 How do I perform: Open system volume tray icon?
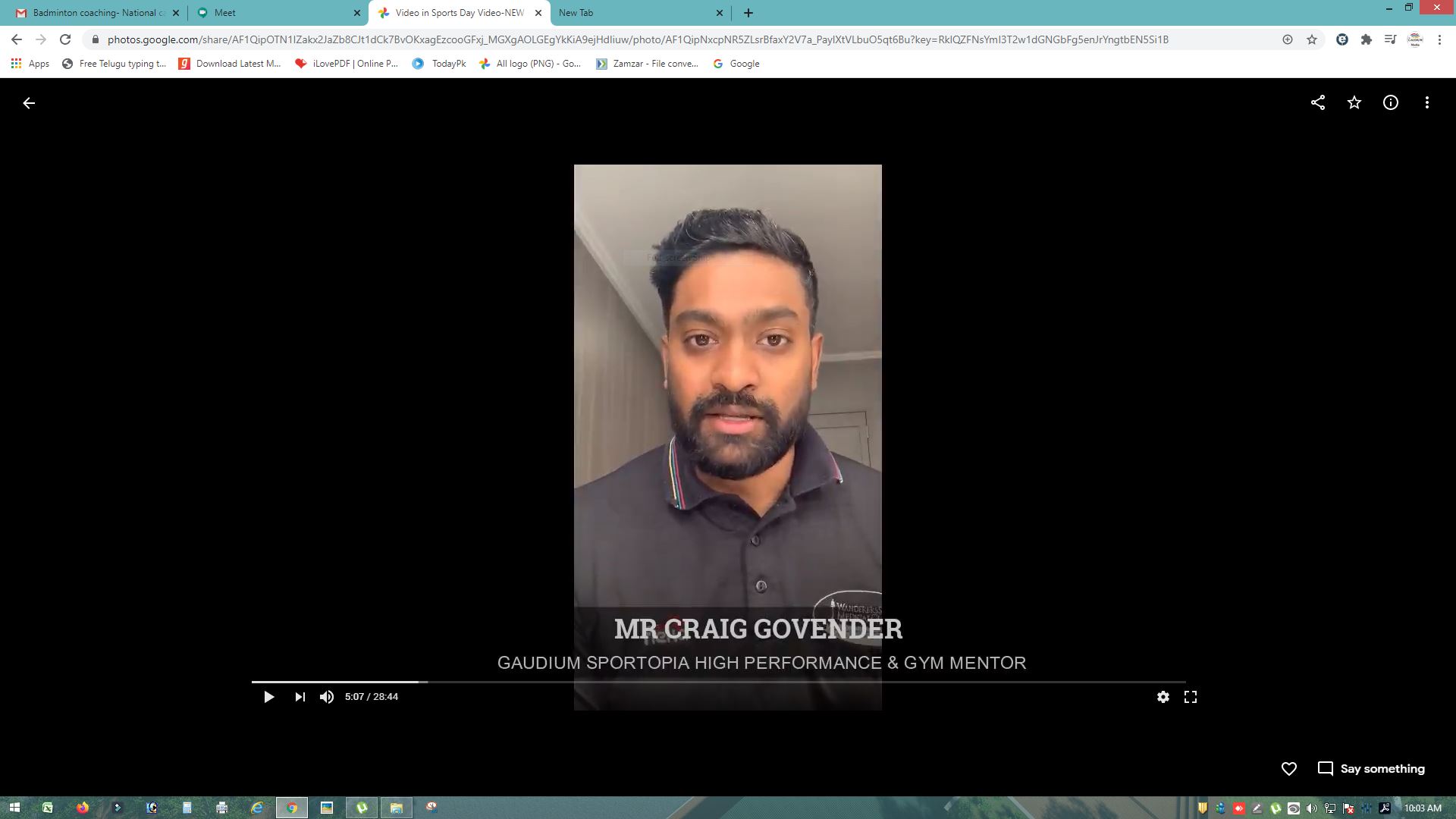coord(1312,808)
